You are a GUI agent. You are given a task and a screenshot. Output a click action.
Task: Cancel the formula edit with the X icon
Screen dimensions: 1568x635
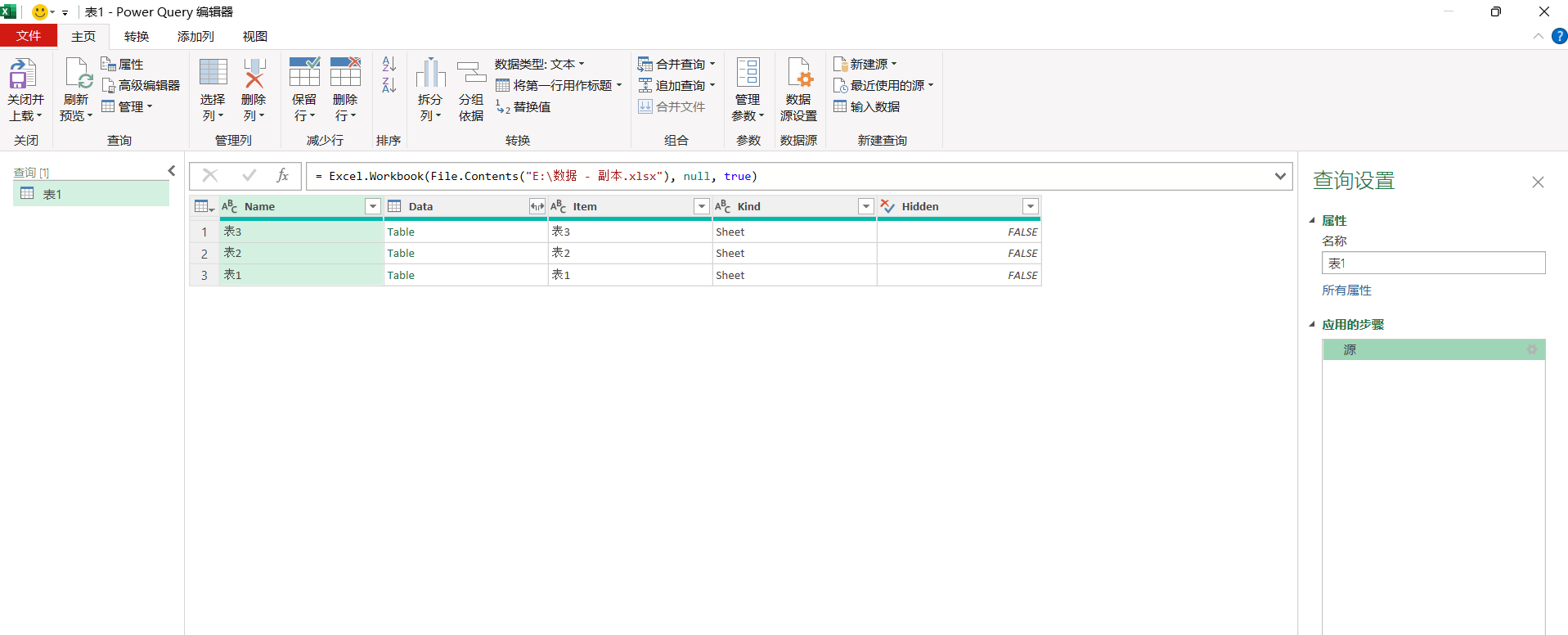(210, 175)
